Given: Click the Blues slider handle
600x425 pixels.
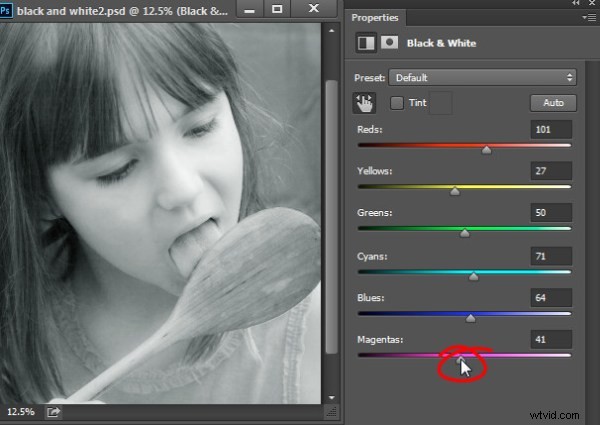Looking at the screenshot, I should pos(470,318).
